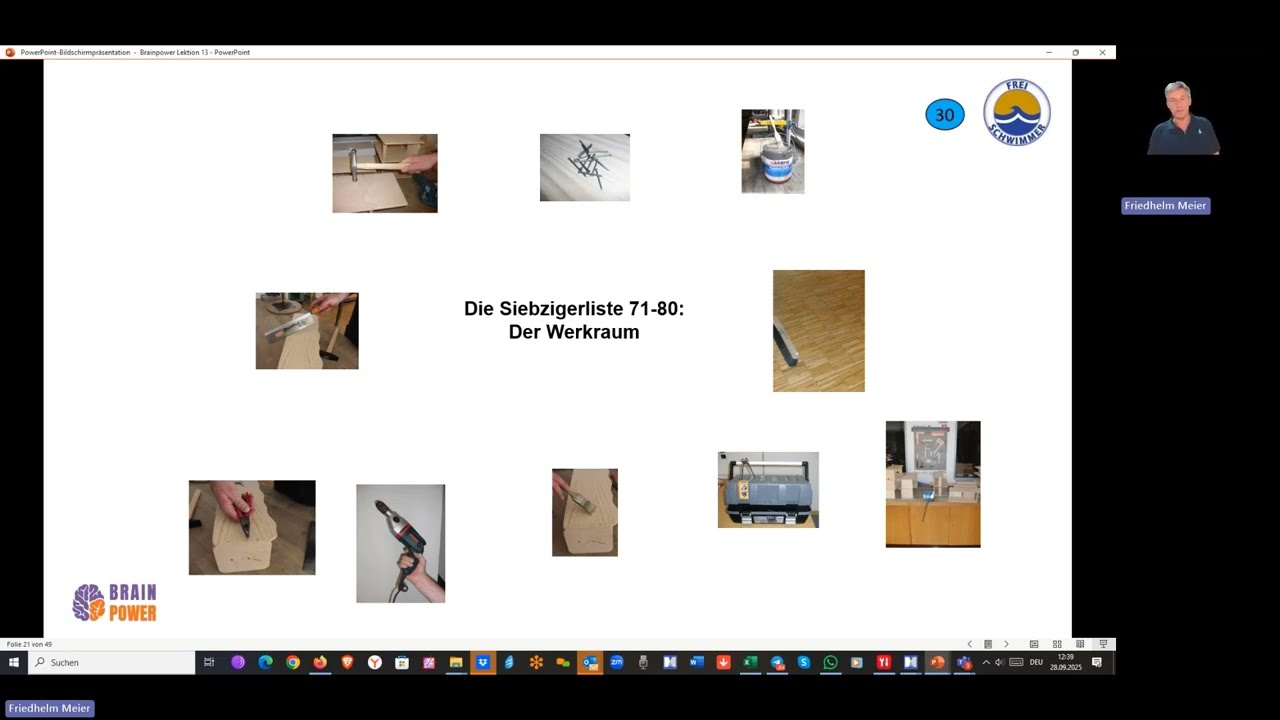Screen dimensions: 1280x720
Task: Open WhatsApp from taskbar
Action: pyautogui.click(x=830, y=662)
